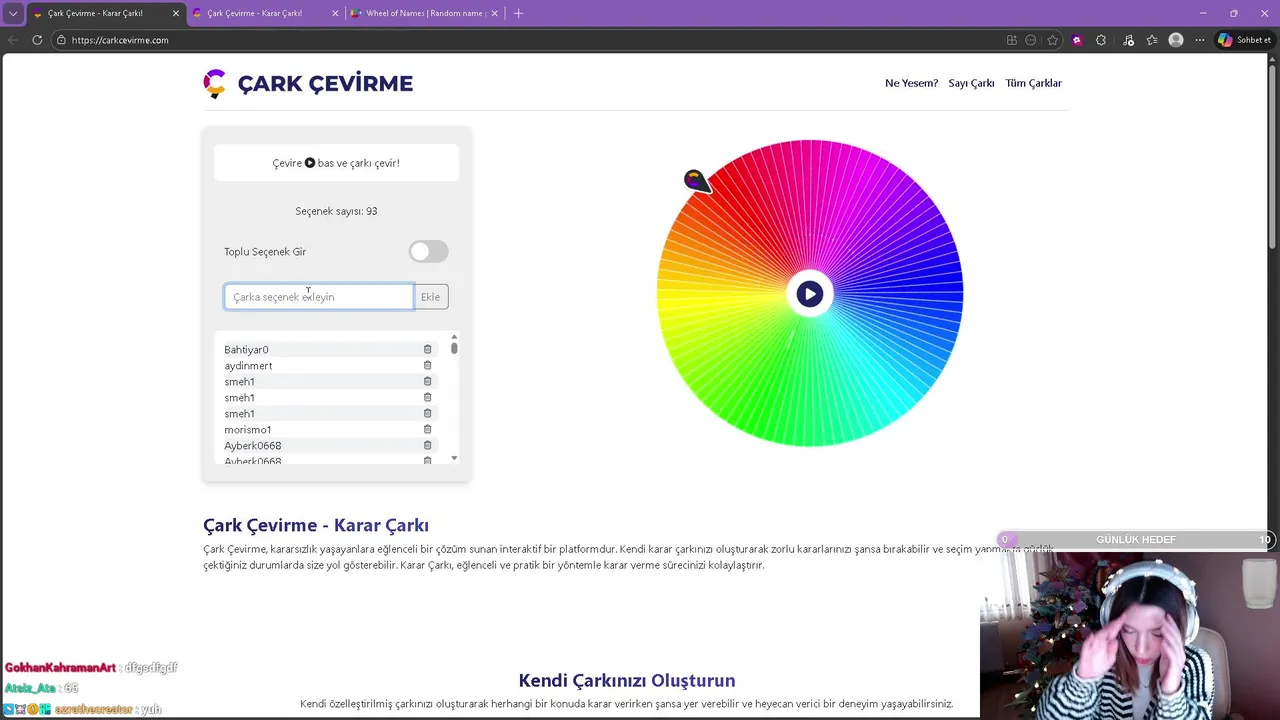View site information lock icon in address bar
Screen dimensions: 1280x720
(61, 40)
